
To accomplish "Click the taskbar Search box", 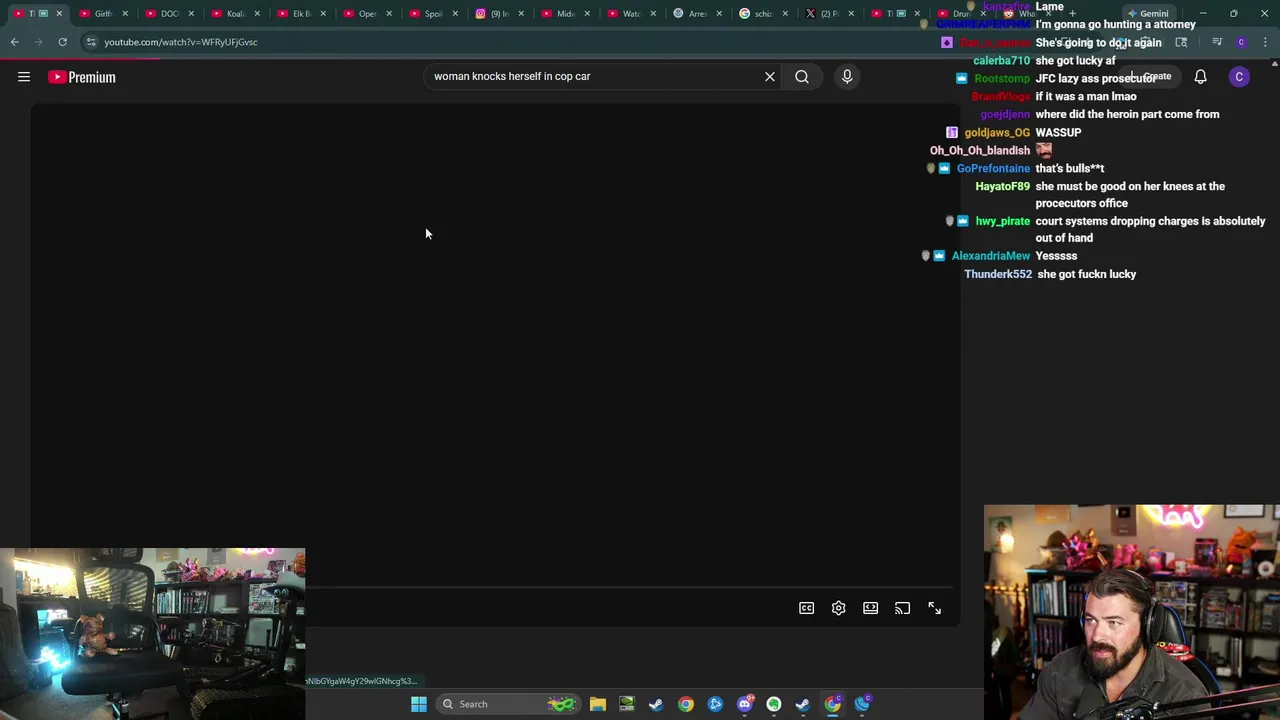I will [x=507, y=704].
